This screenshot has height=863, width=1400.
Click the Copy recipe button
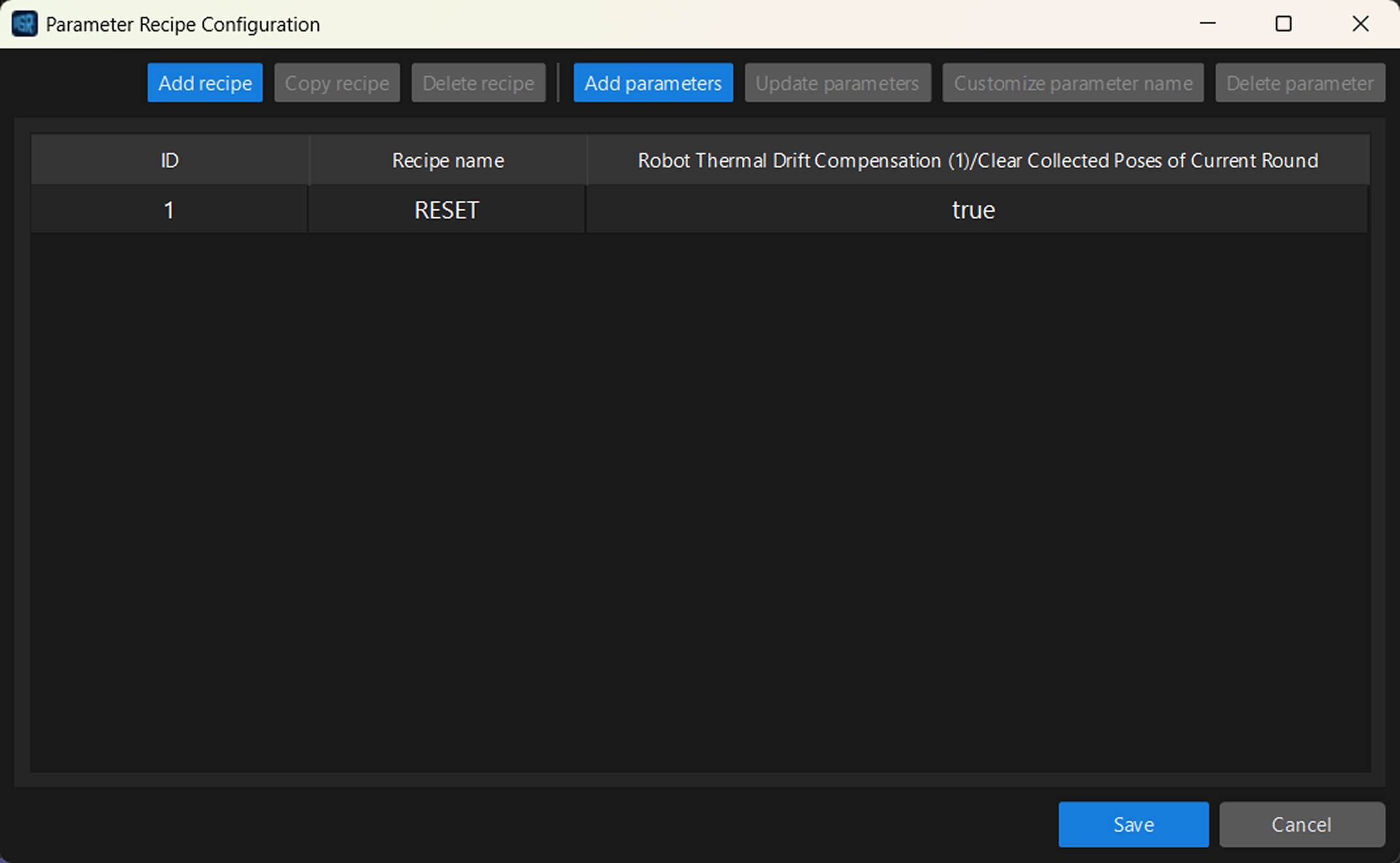[x=337, y=83]
